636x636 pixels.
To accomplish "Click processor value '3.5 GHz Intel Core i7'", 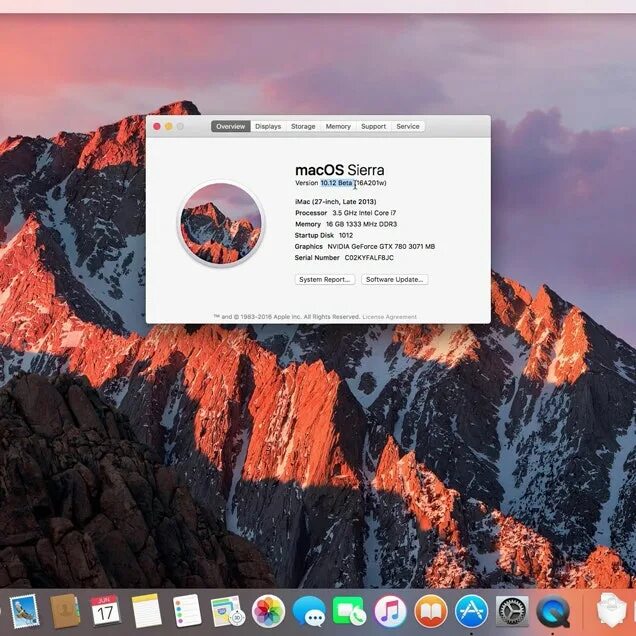I will click(364, 213).
